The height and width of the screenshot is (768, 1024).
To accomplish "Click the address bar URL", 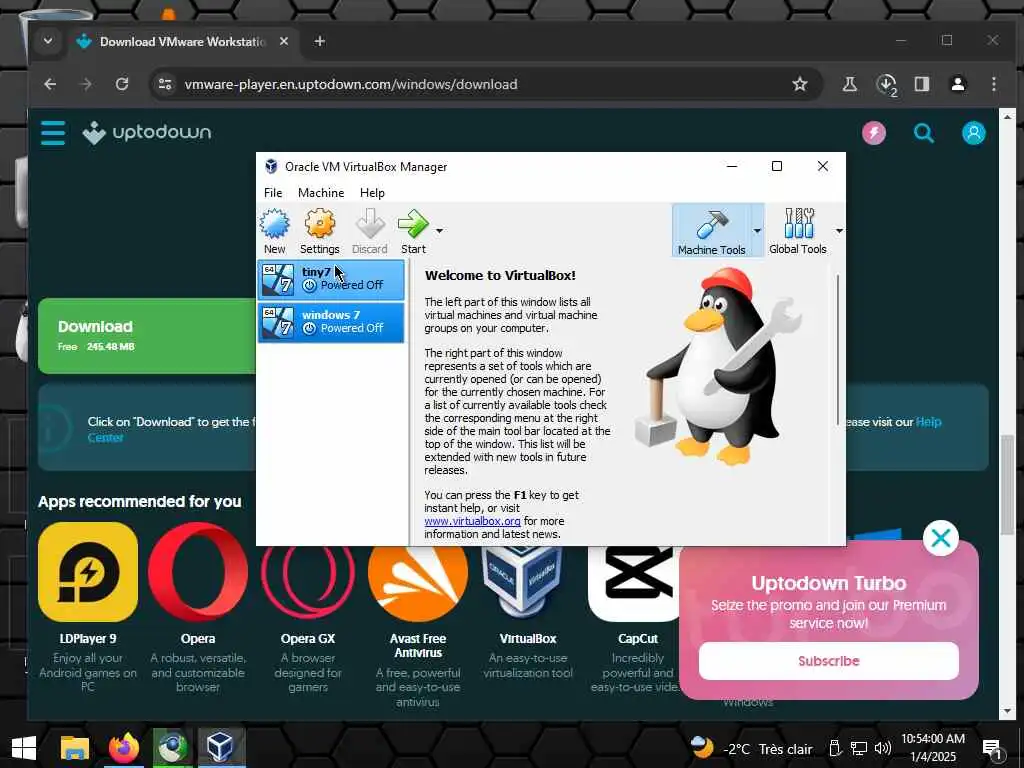I will click(351, 84).
